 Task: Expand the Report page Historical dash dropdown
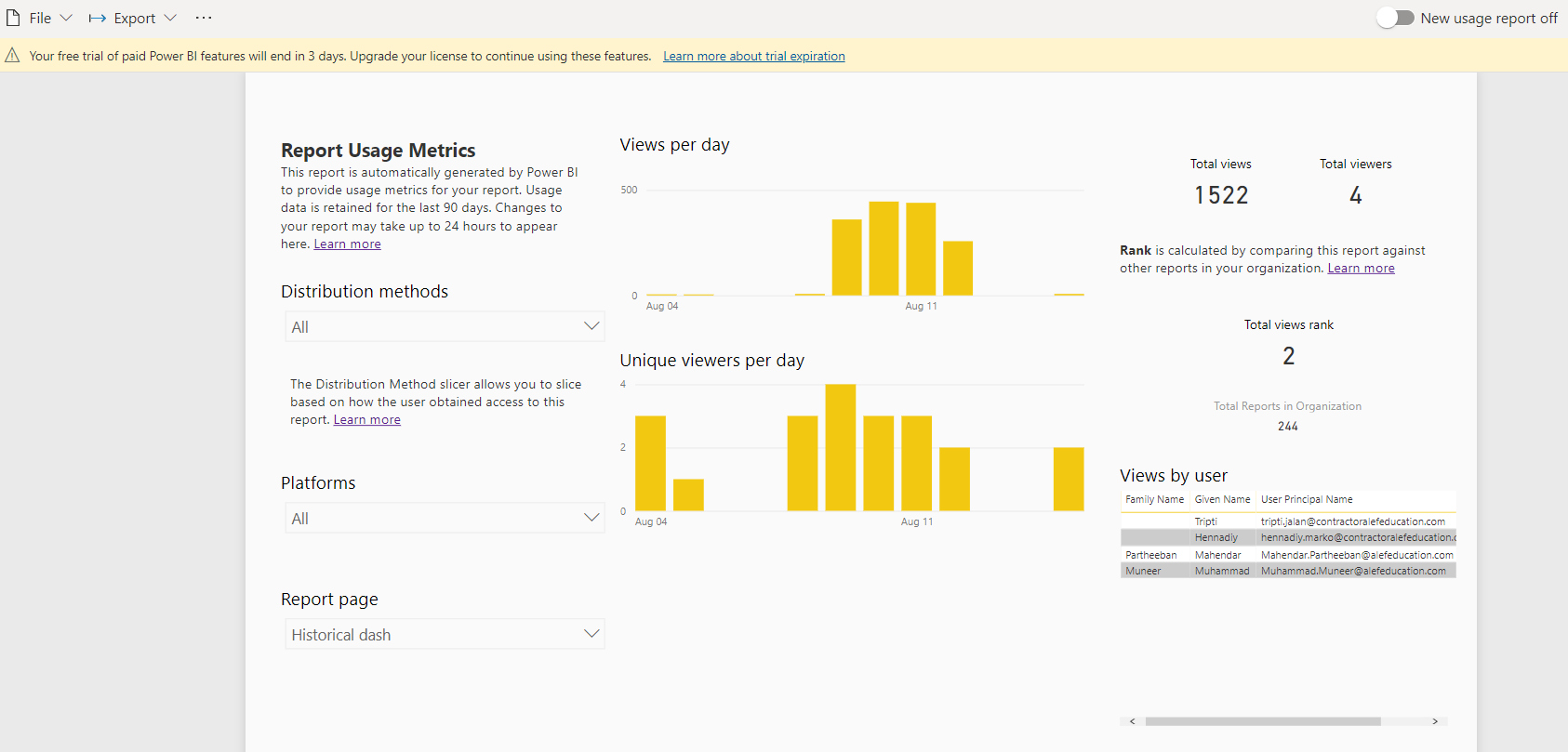click(x=445, y=634)
